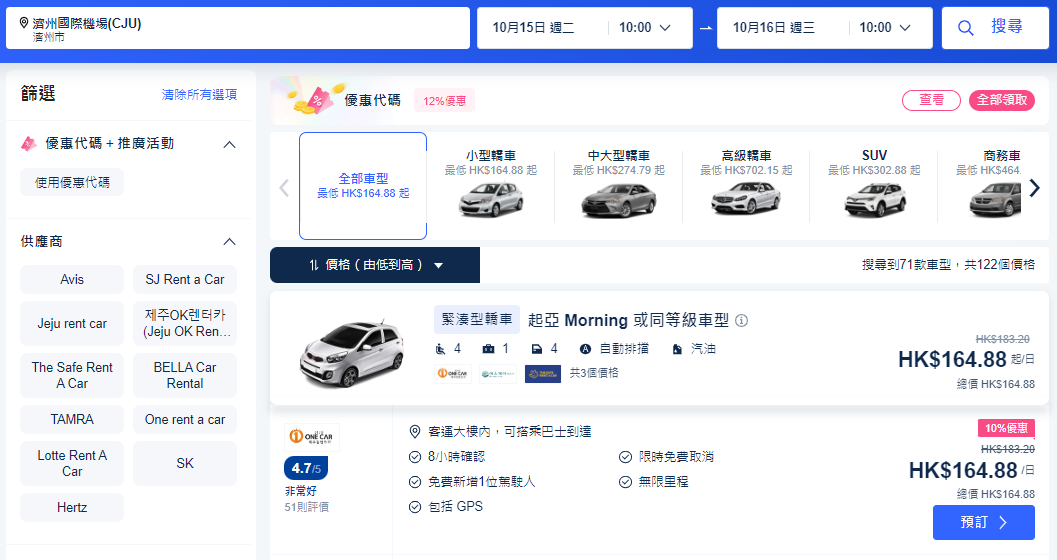The width and height of the screenshot is (1057, 560).
Task: Click 清除所有選項 clear filters link
Action: (200, 94)
